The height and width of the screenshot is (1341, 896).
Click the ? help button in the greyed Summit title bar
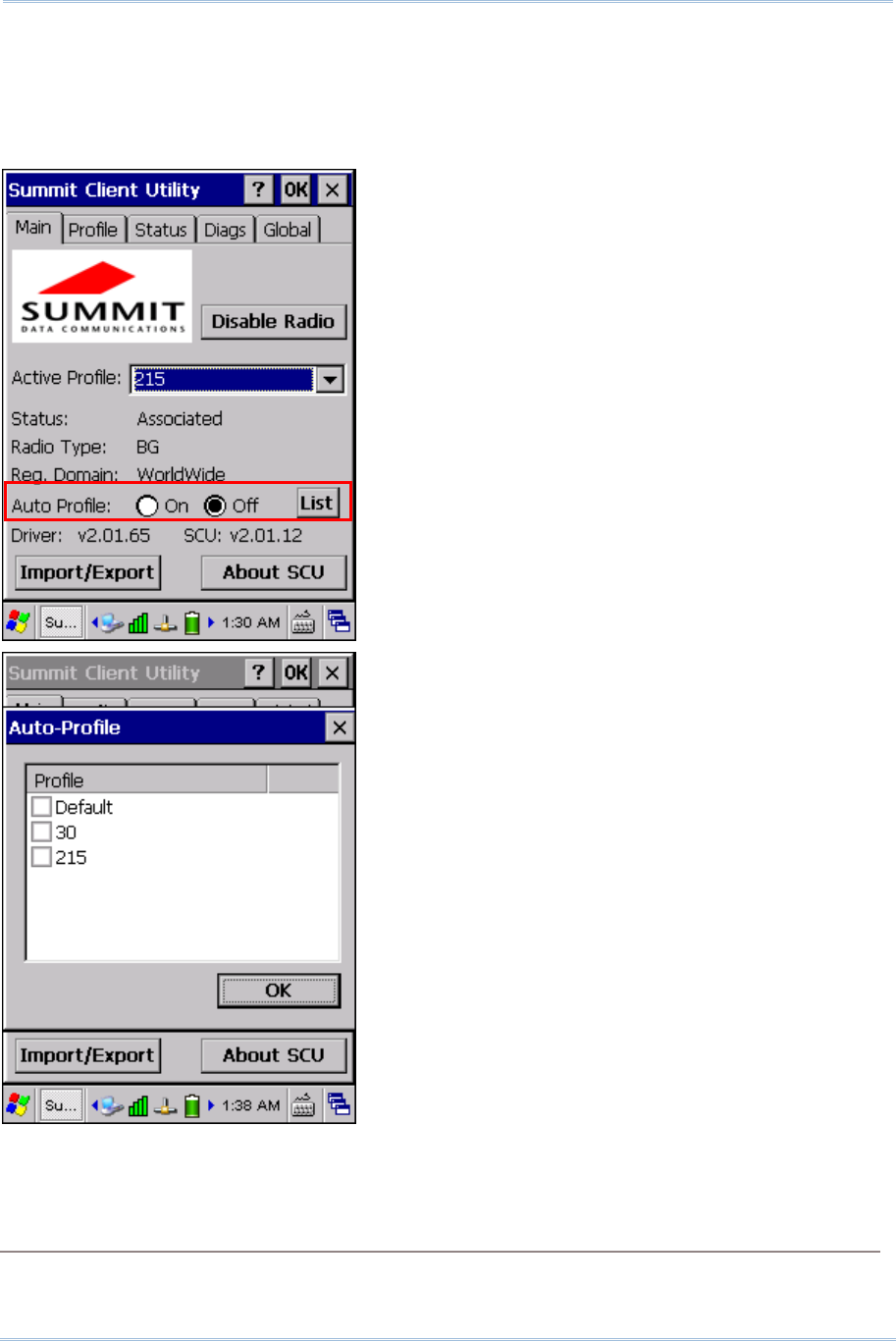(259, 672)
